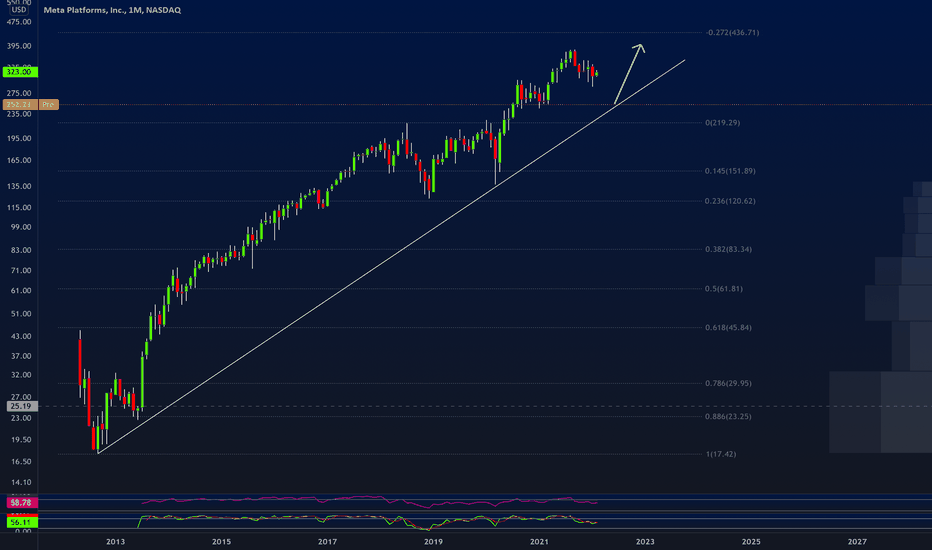Click the orange Pre pre-market tag
Viewport: 932px width, 550px height.
click(48, 105)
